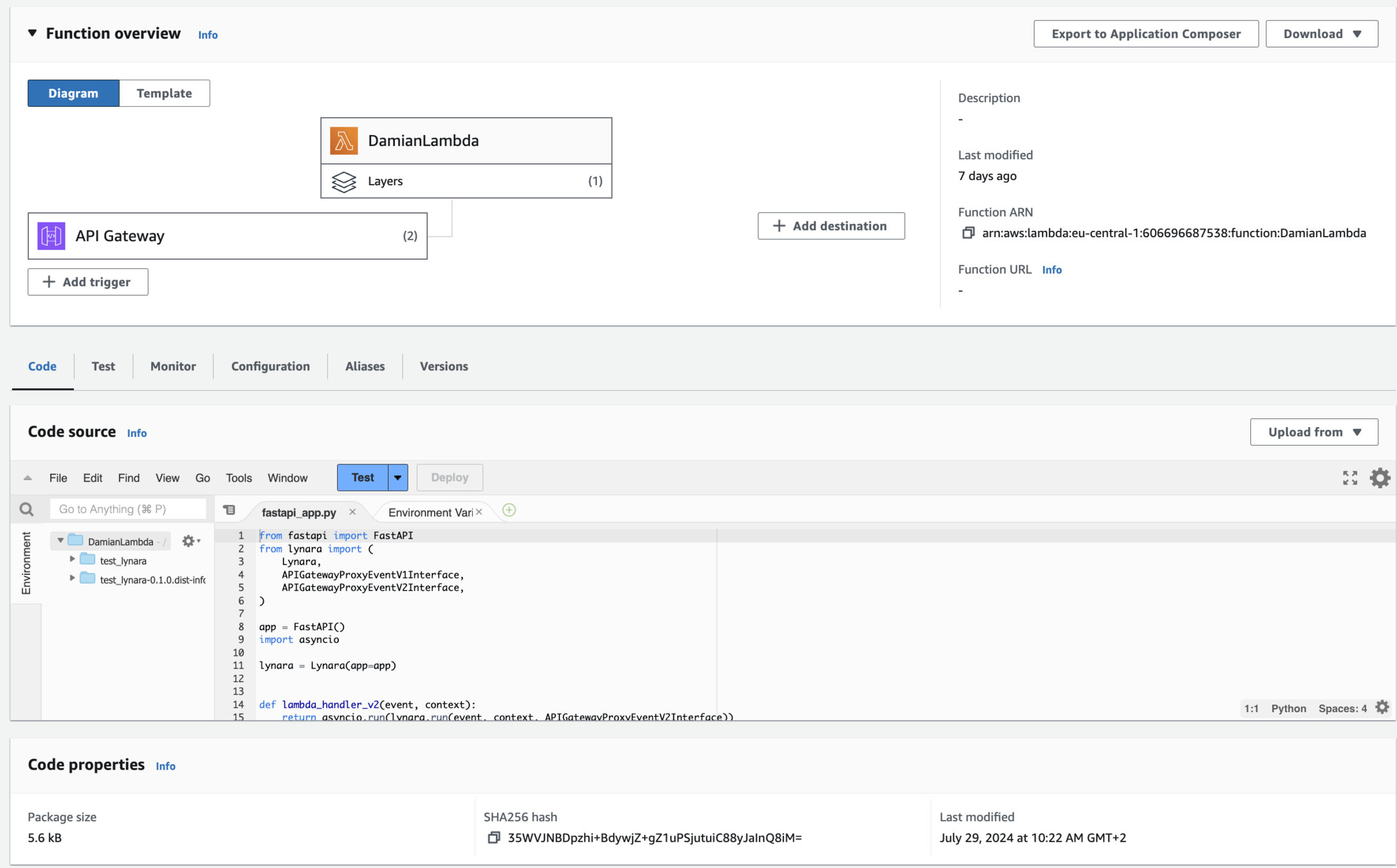Click the search magnifier icon in the sidebar
1397x868 pixels.
[x=26, y=509]
